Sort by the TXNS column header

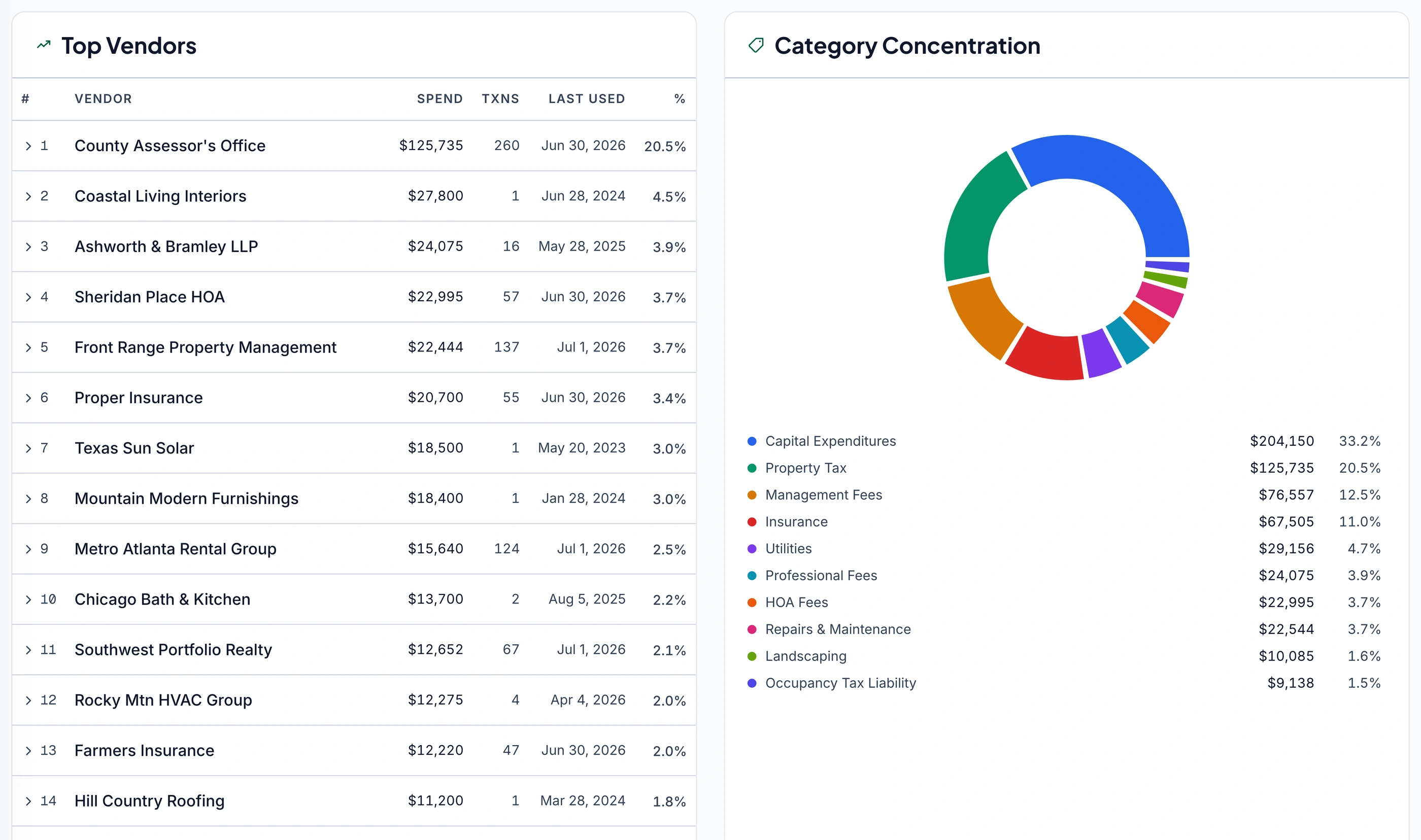(x=500, y=98)
